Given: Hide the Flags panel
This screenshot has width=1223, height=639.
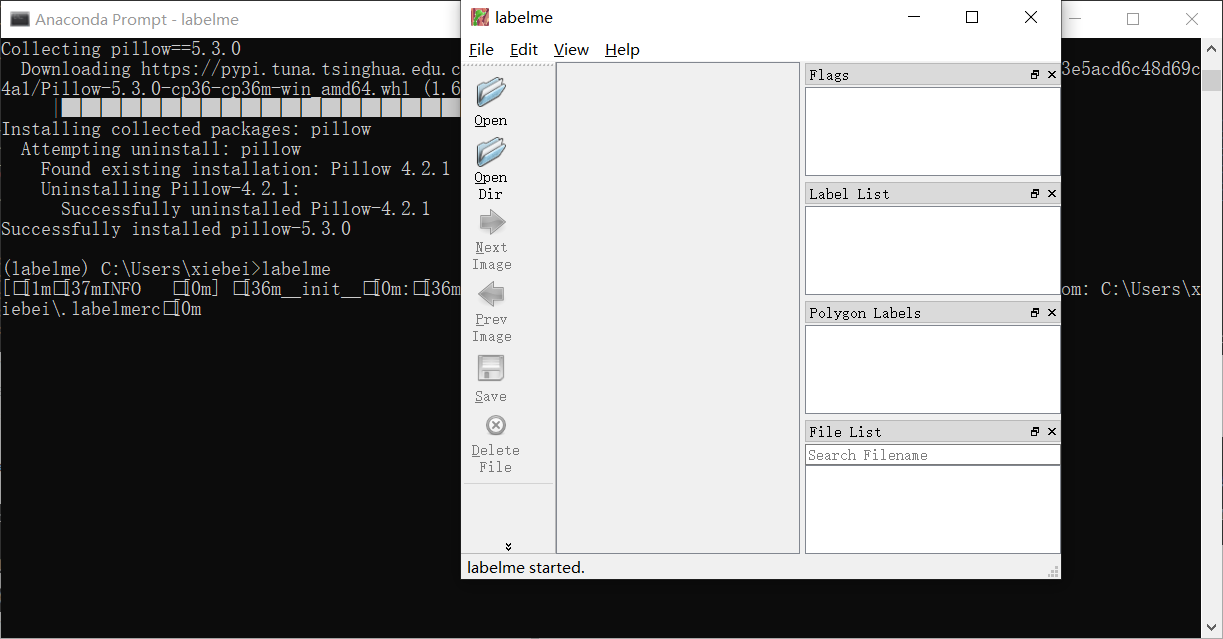Looking at the screenshot, I should coord(1051,74).
